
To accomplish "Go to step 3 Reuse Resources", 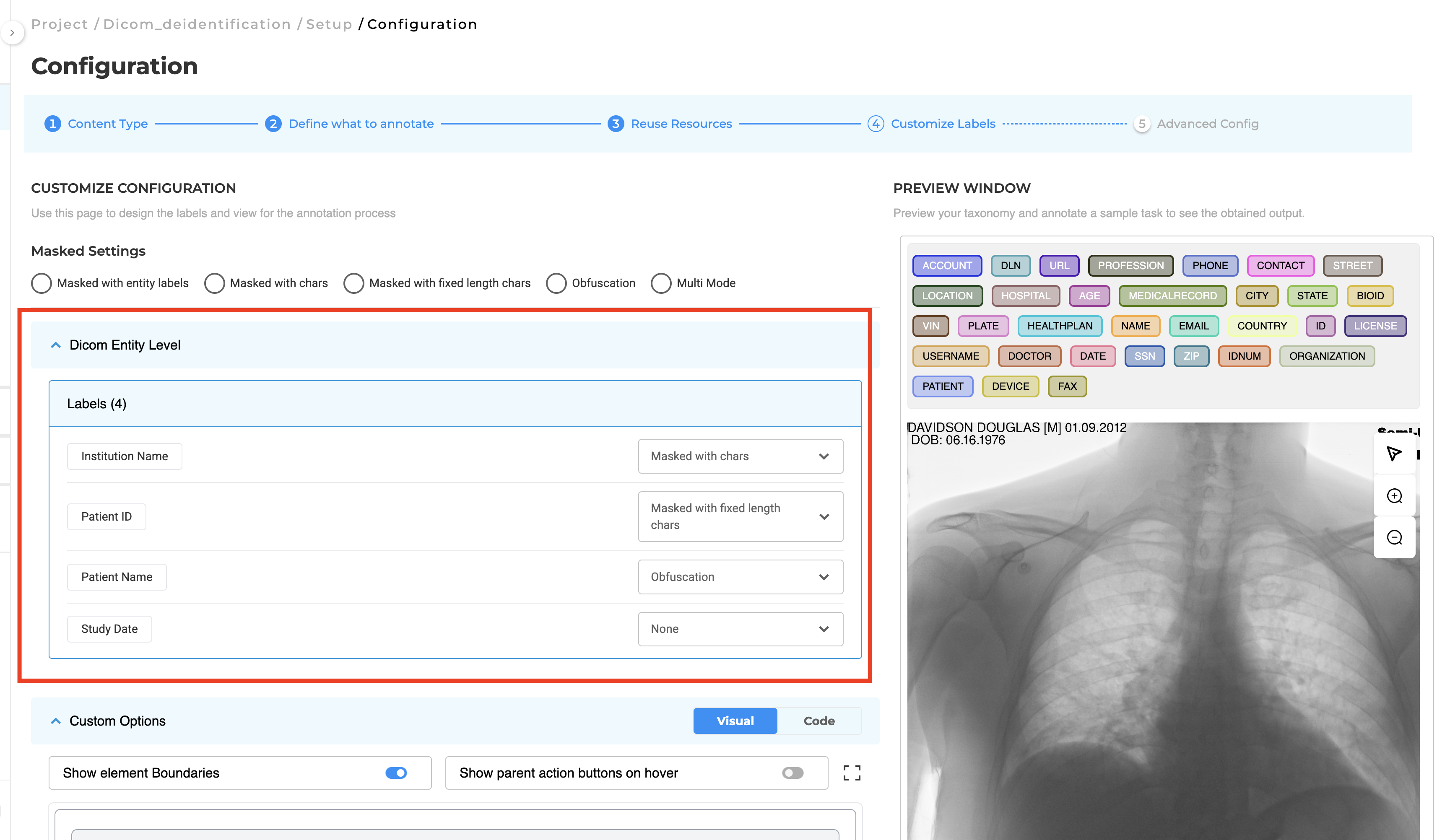I will [670, 124].
